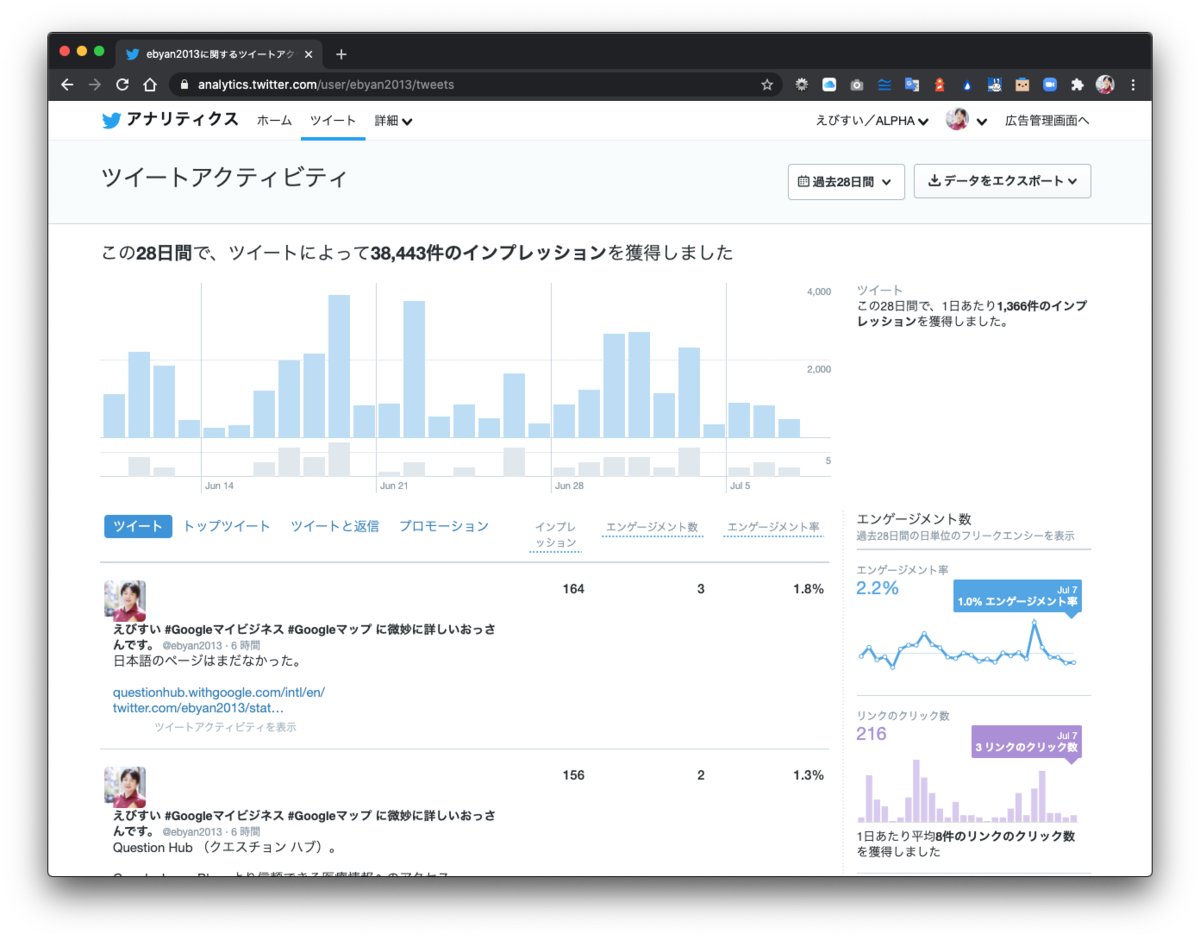The height and width of the screenshot is (940, 1200).
Task: Click the Jun 28 date label on chart
Action: pos(569,486)
